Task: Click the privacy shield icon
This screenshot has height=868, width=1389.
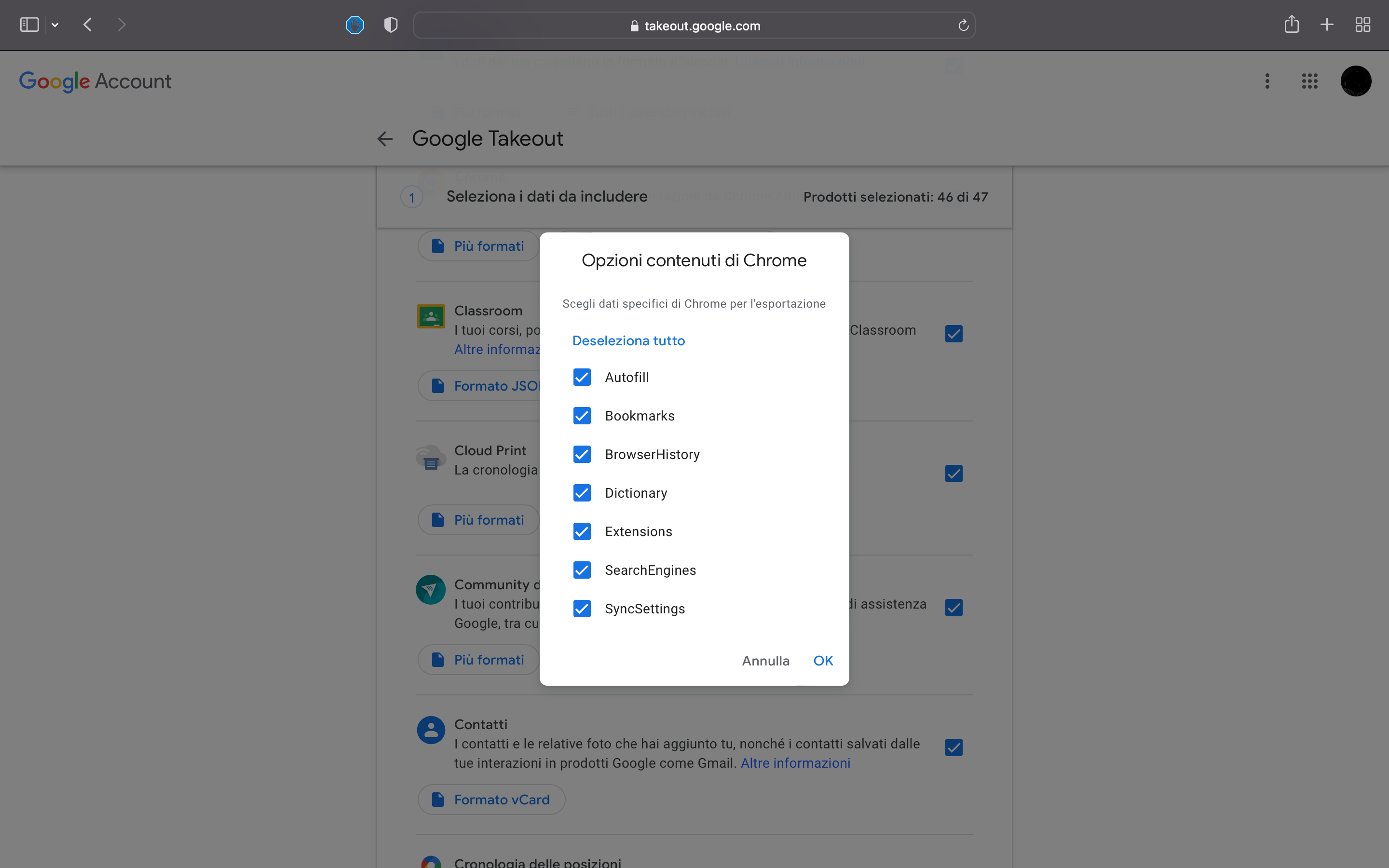Action: click(x=391, y=25)
